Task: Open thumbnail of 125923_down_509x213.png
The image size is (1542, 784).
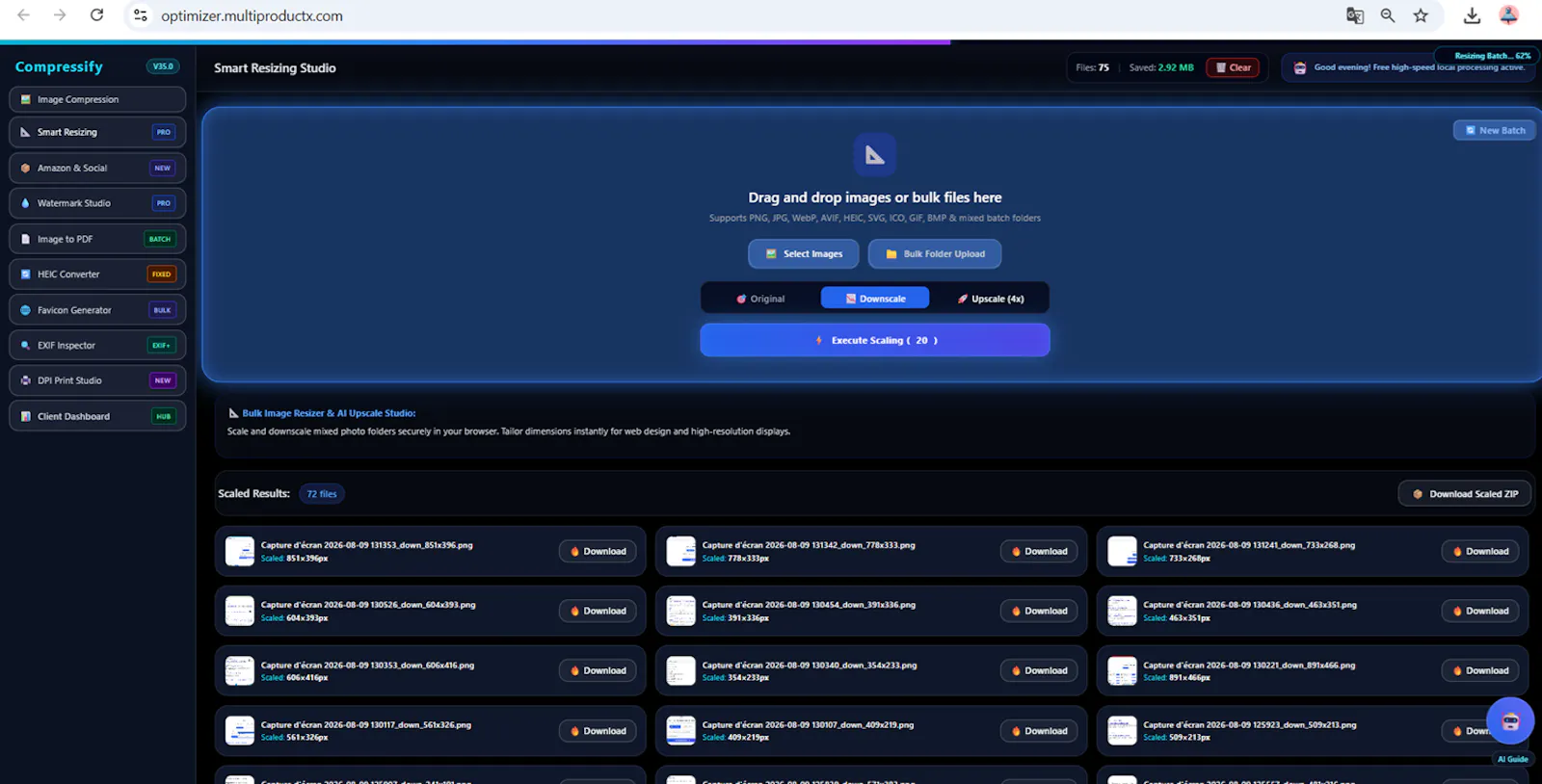Action: pos(1123,730)
